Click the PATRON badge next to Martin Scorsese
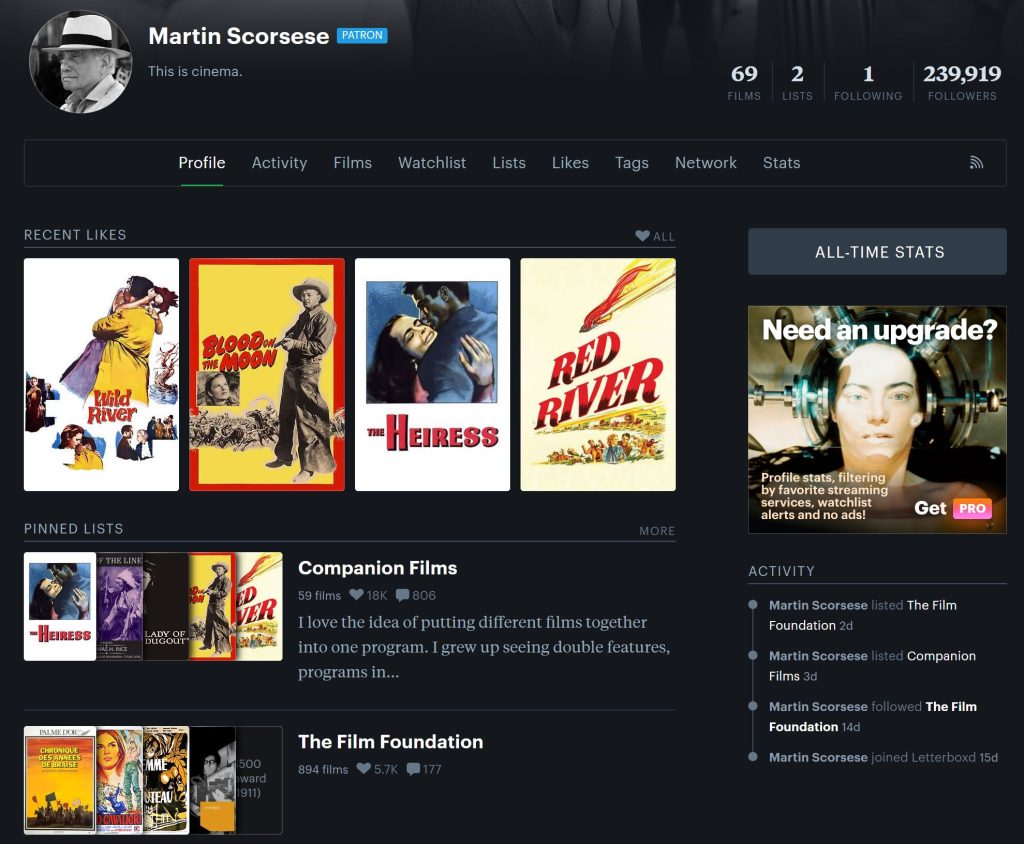1024x844 pixels. click(362, 34)
